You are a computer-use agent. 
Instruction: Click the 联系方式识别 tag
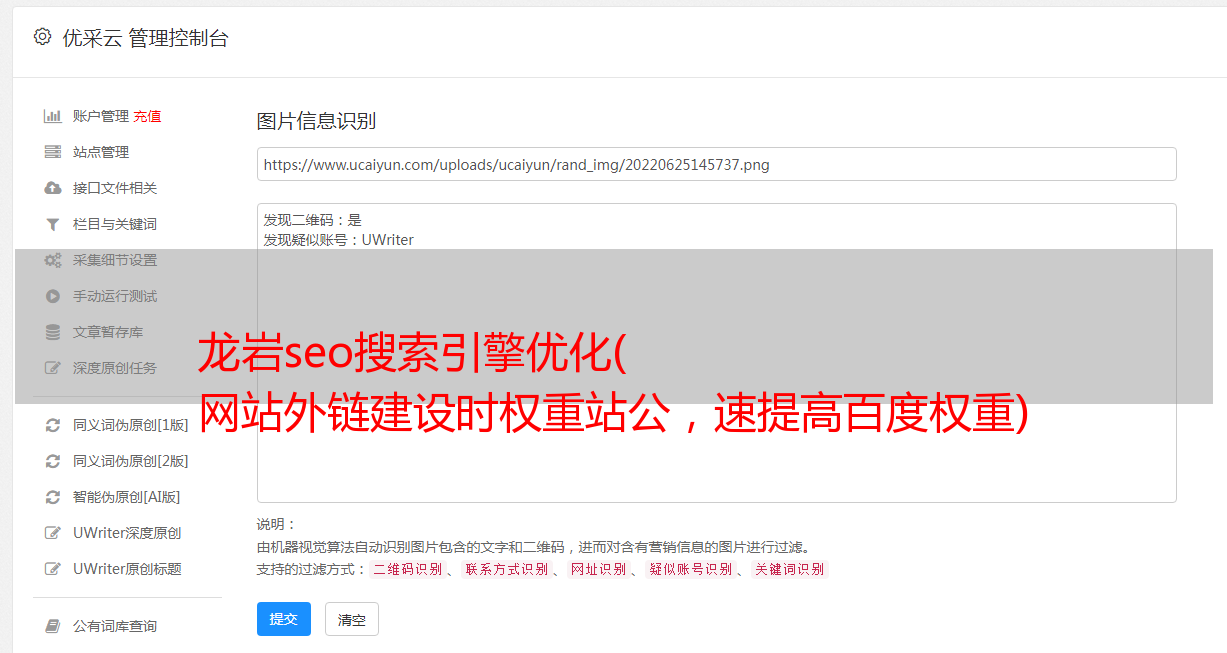point(507,569)
